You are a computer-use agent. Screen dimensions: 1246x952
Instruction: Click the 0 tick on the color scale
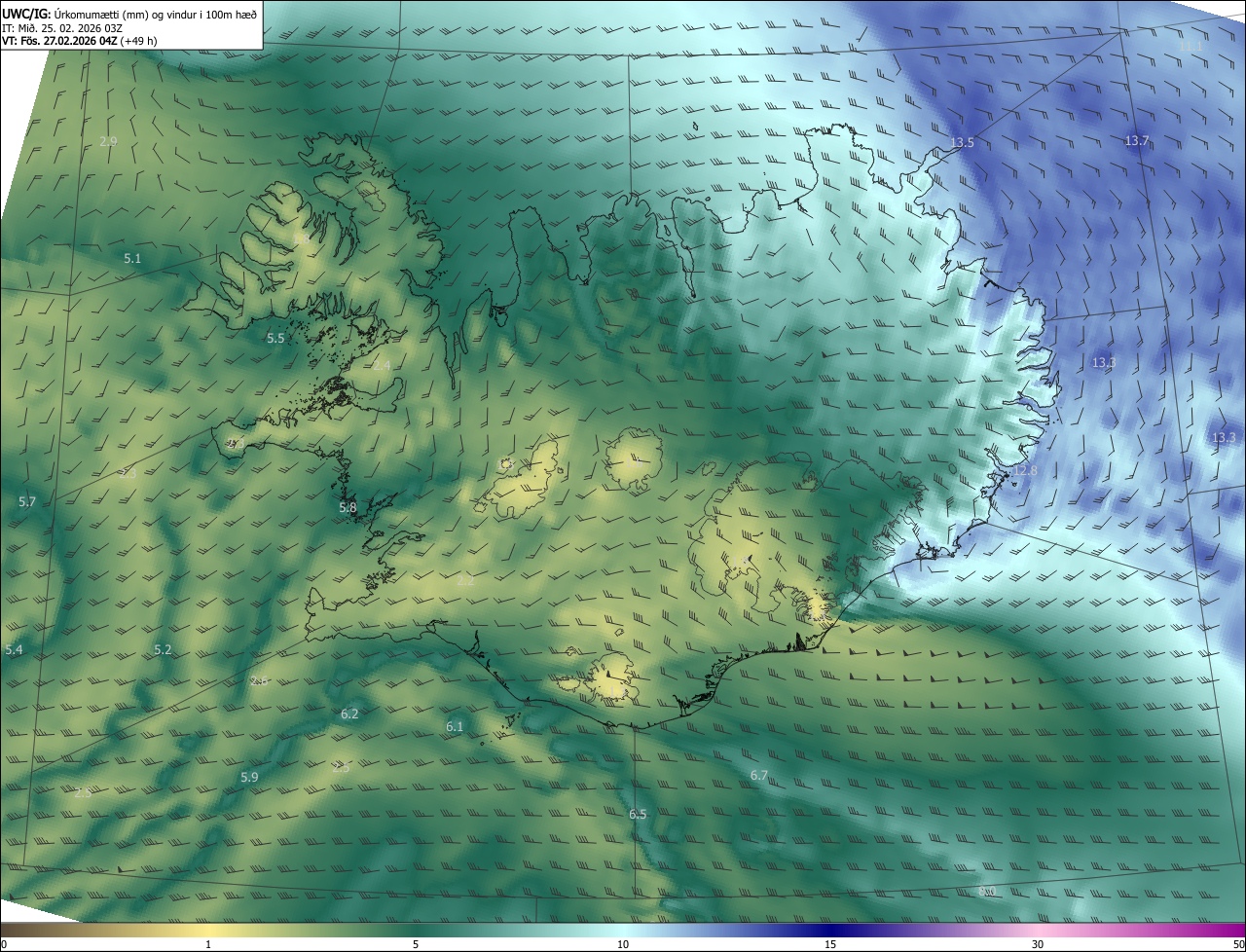click(x=3, y=944)
